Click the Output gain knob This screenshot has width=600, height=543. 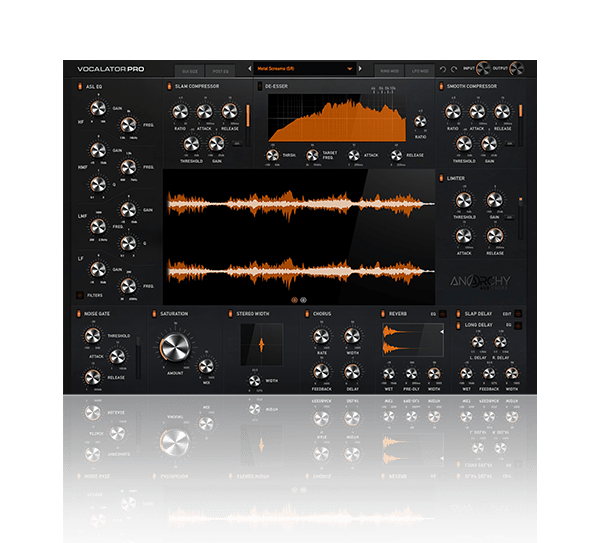516,69
